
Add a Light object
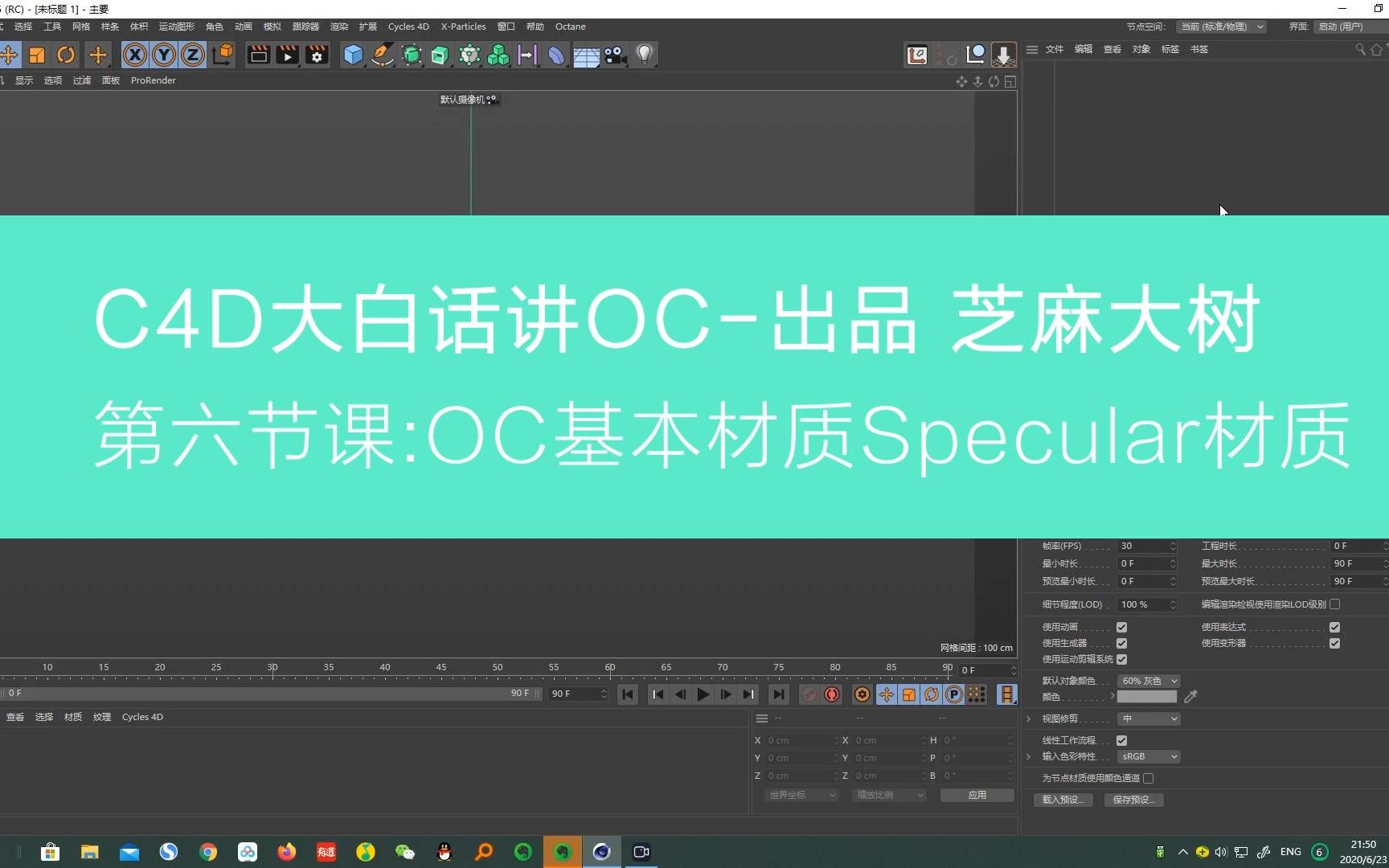click(x=645, y=55)
